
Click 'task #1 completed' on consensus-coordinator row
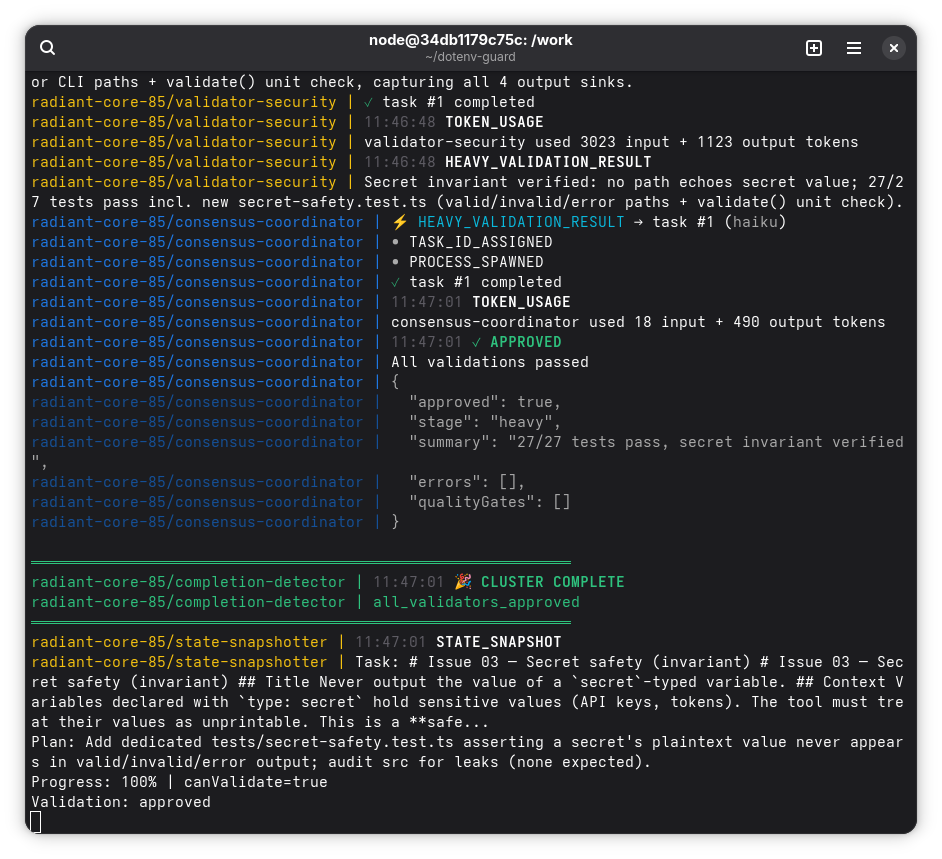[485, 282]
